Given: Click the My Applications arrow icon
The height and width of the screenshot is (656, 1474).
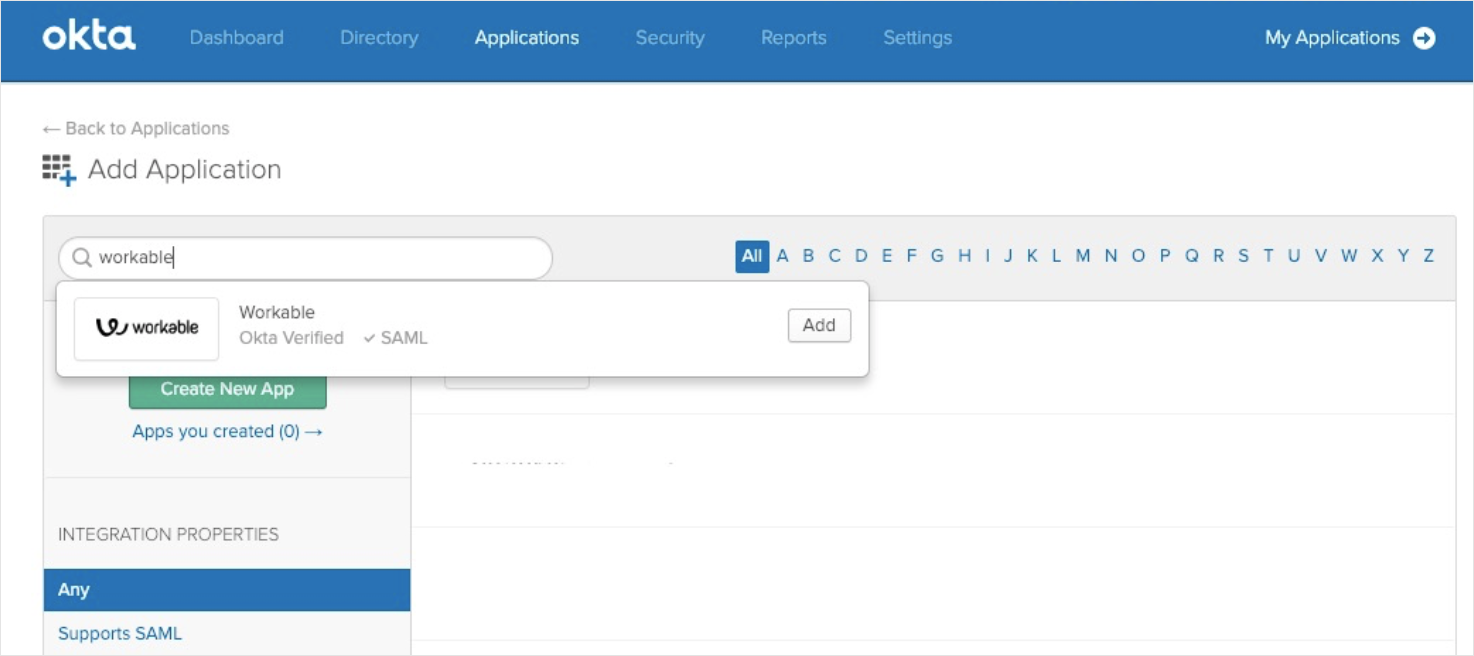Looking at the screenshot, I should click(1423, 38).
